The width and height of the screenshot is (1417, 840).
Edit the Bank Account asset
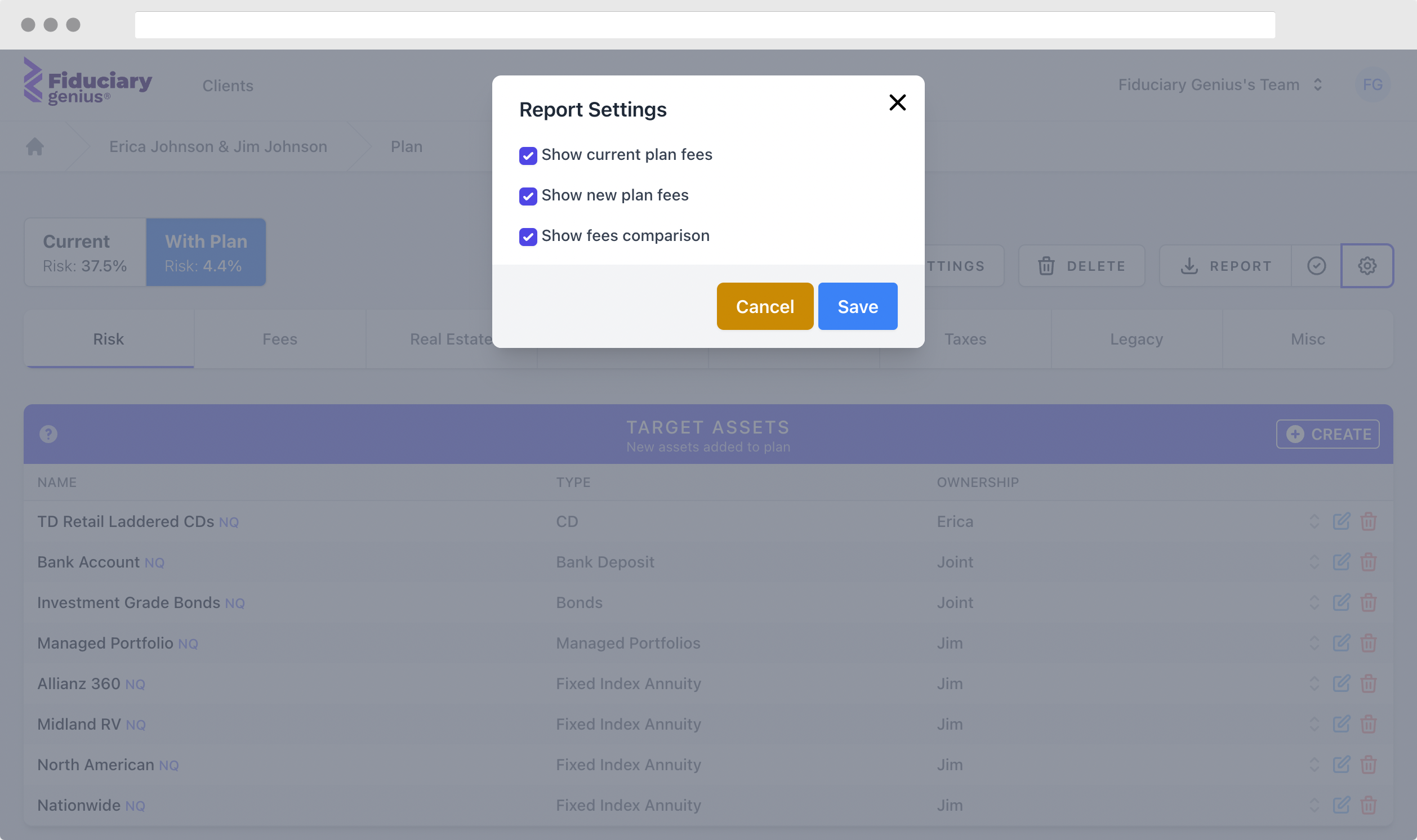click(x=1341, y=561)
